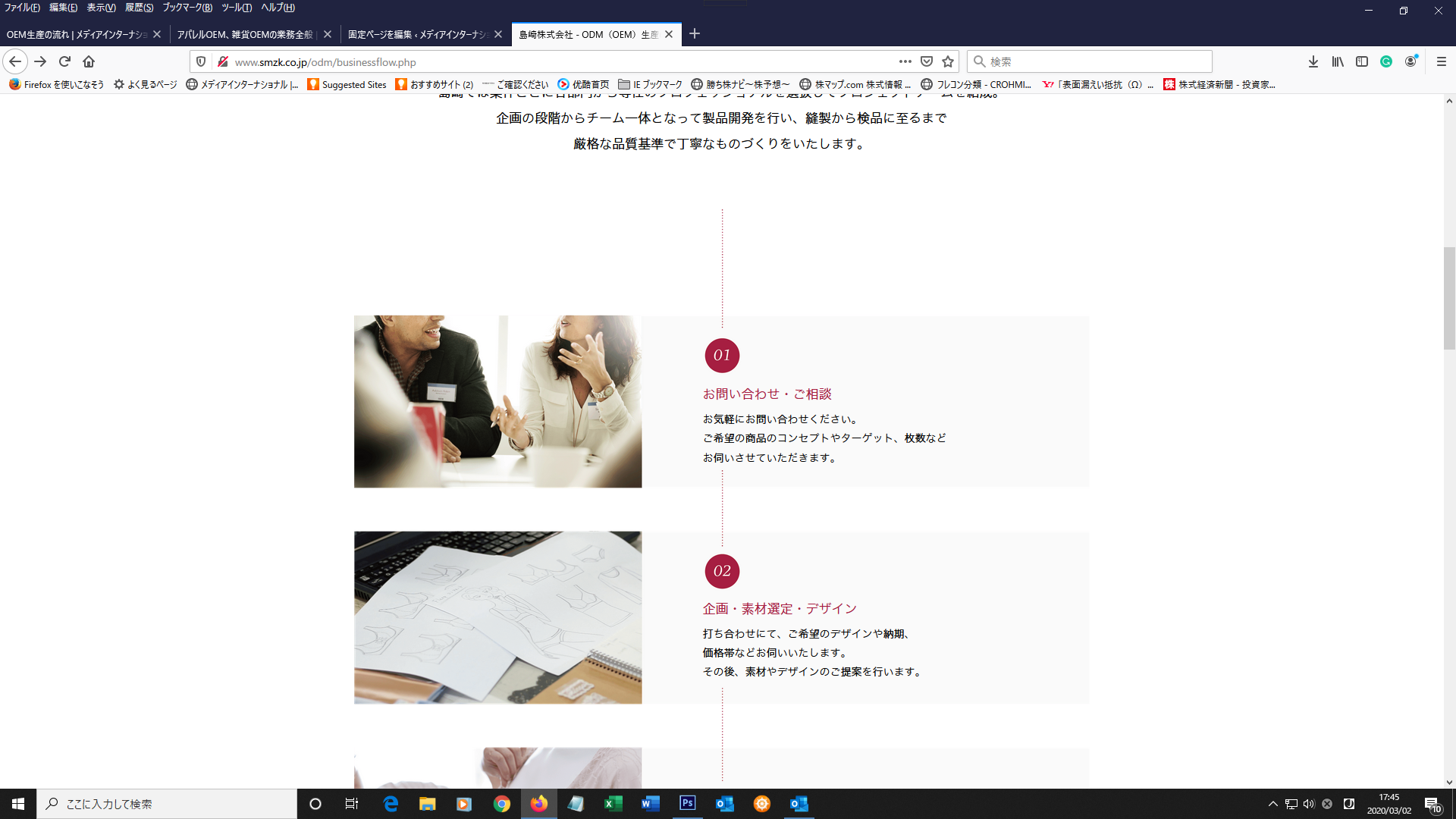The width and height of the screenshot is (1456, 819).
Task: Open 株マップ.com 株式情報 bookmark
Action: 855,84
